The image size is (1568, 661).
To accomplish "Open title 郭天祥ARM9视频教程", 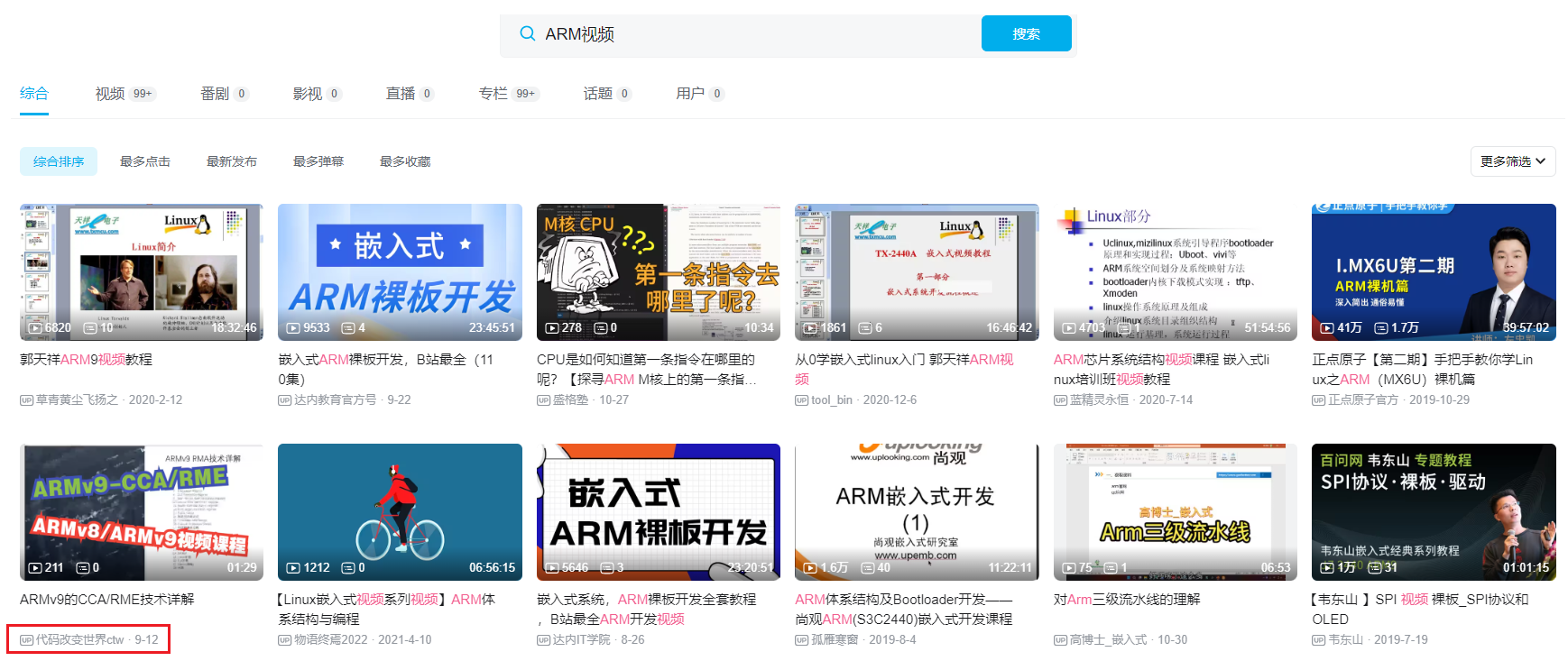I will point(87,359).
